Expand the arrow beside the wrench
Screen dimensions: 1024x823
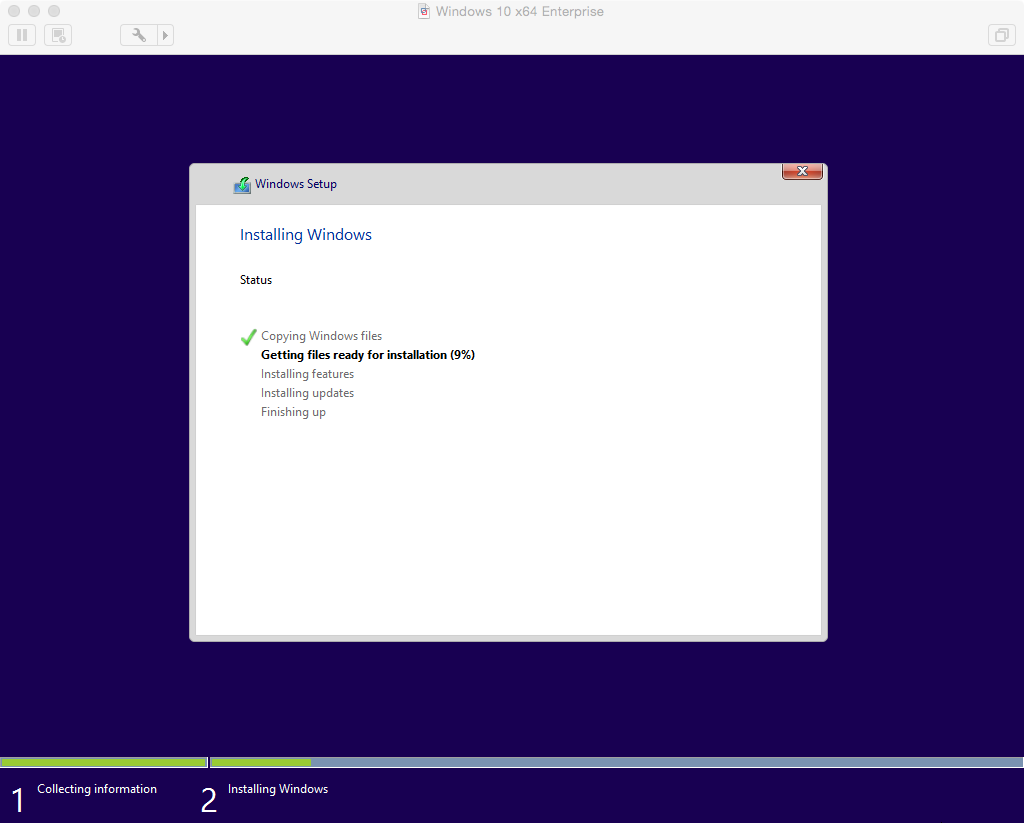(165, 35)
